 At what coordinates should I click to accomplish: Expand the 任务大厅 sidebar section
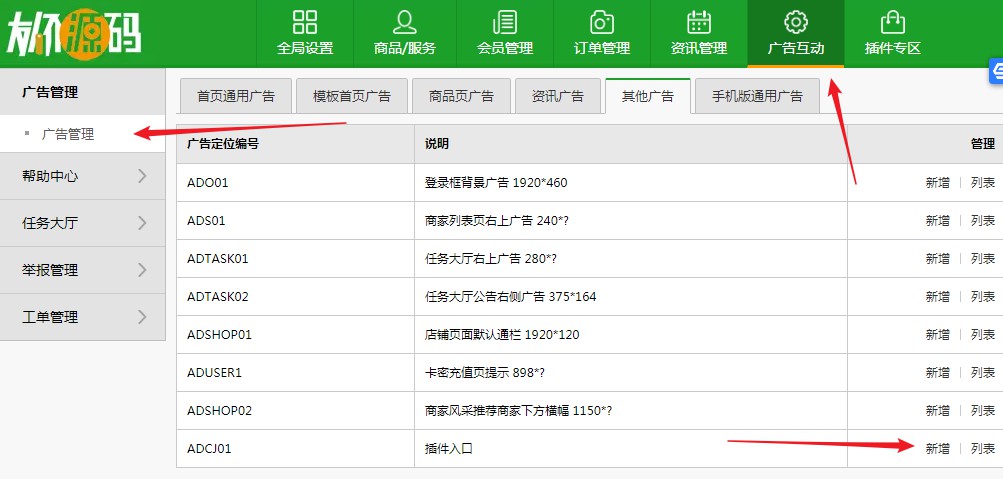[82, 223]
